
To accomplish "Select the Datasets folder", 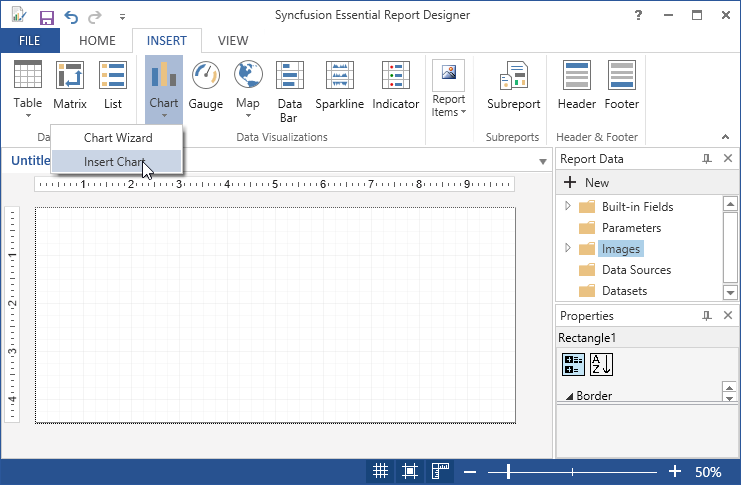I will [624, 291].
